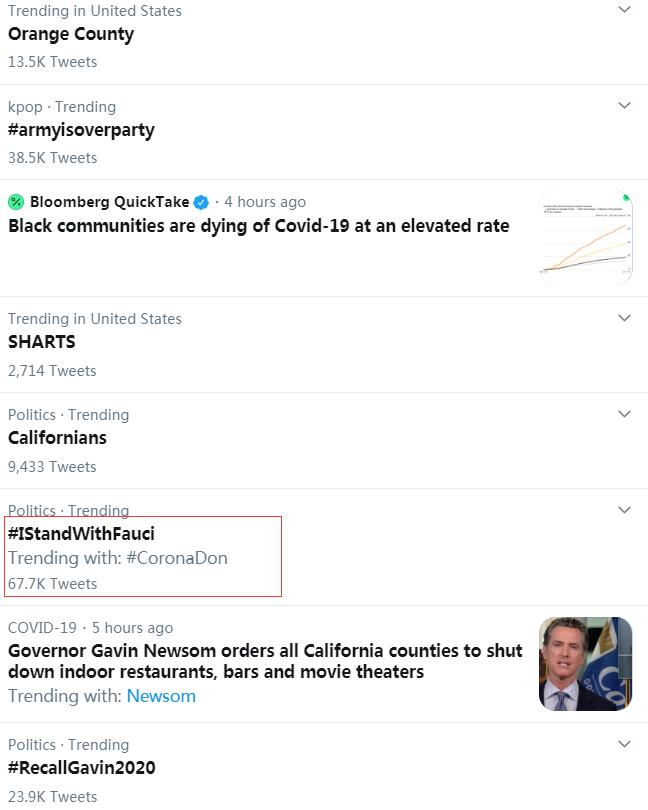Expand chevron beside #IStandWithFauci trend
The width and height of the screenshot is (648, 810).
tap(624, 510)
